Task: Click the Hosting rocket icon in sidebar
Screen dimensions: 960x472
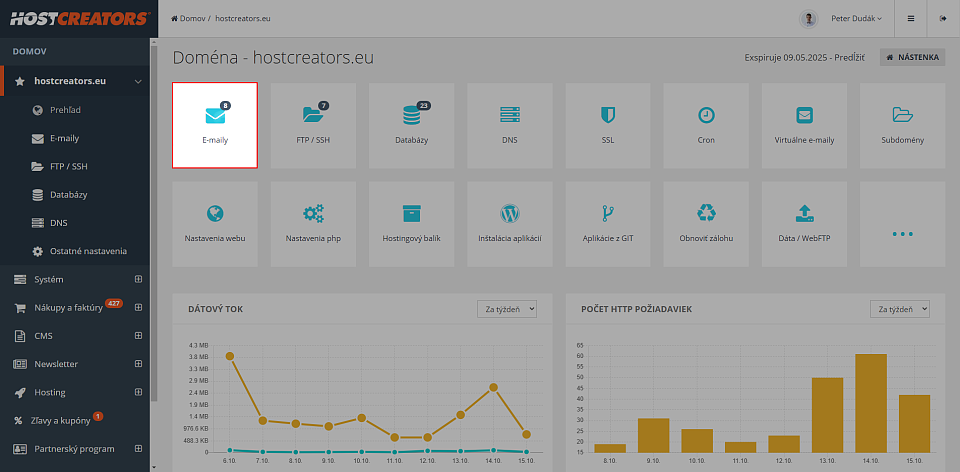Action: coord(20,392)
